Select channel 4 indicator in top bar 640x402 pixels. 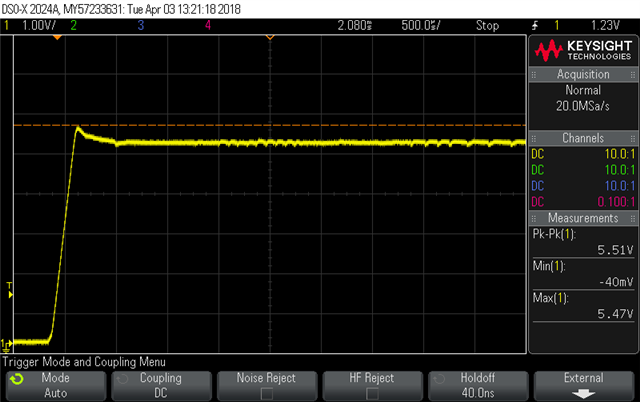point(208,25)
